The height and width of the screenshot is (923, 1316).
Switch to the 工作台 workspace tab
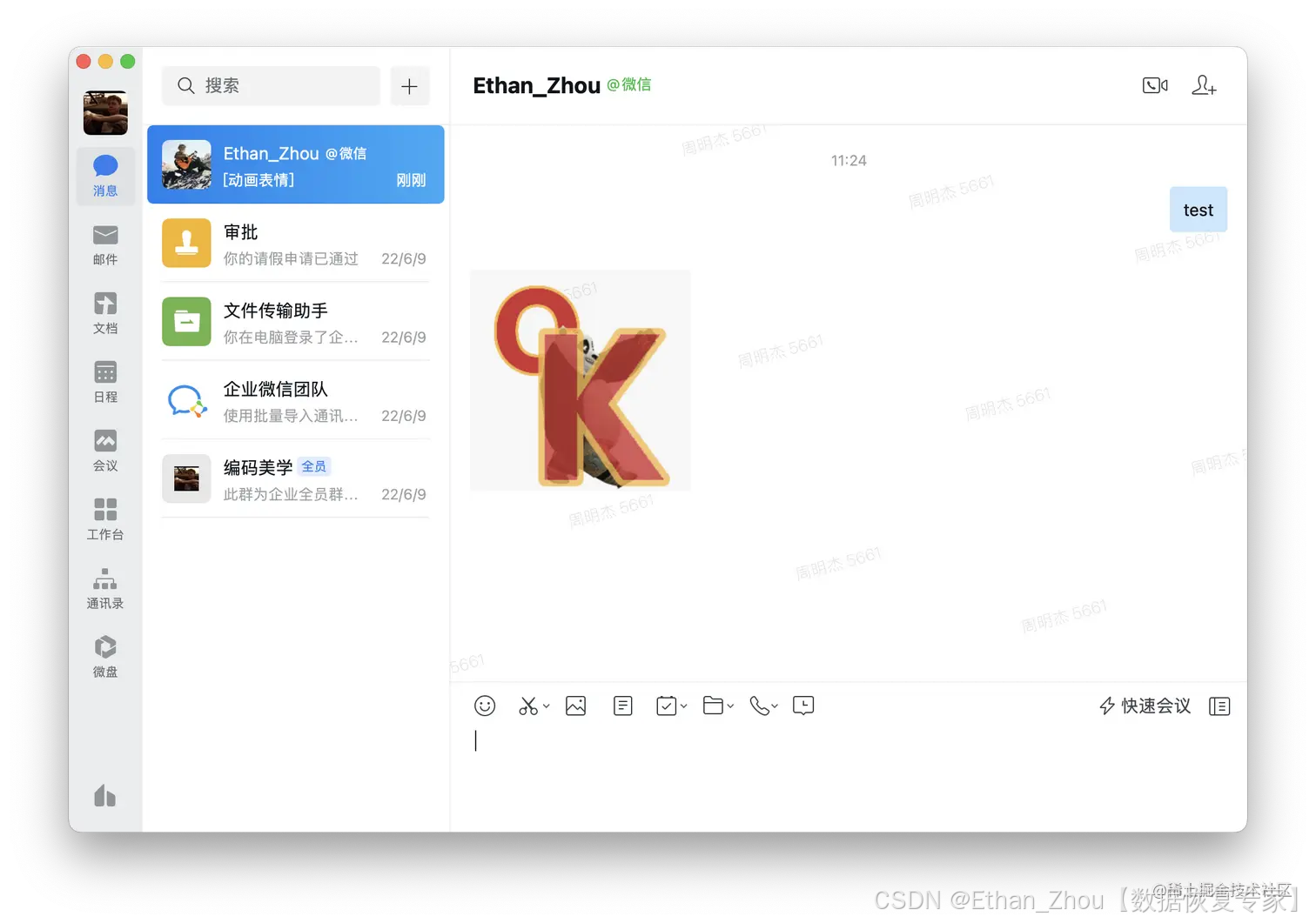(x=104, y=519)
